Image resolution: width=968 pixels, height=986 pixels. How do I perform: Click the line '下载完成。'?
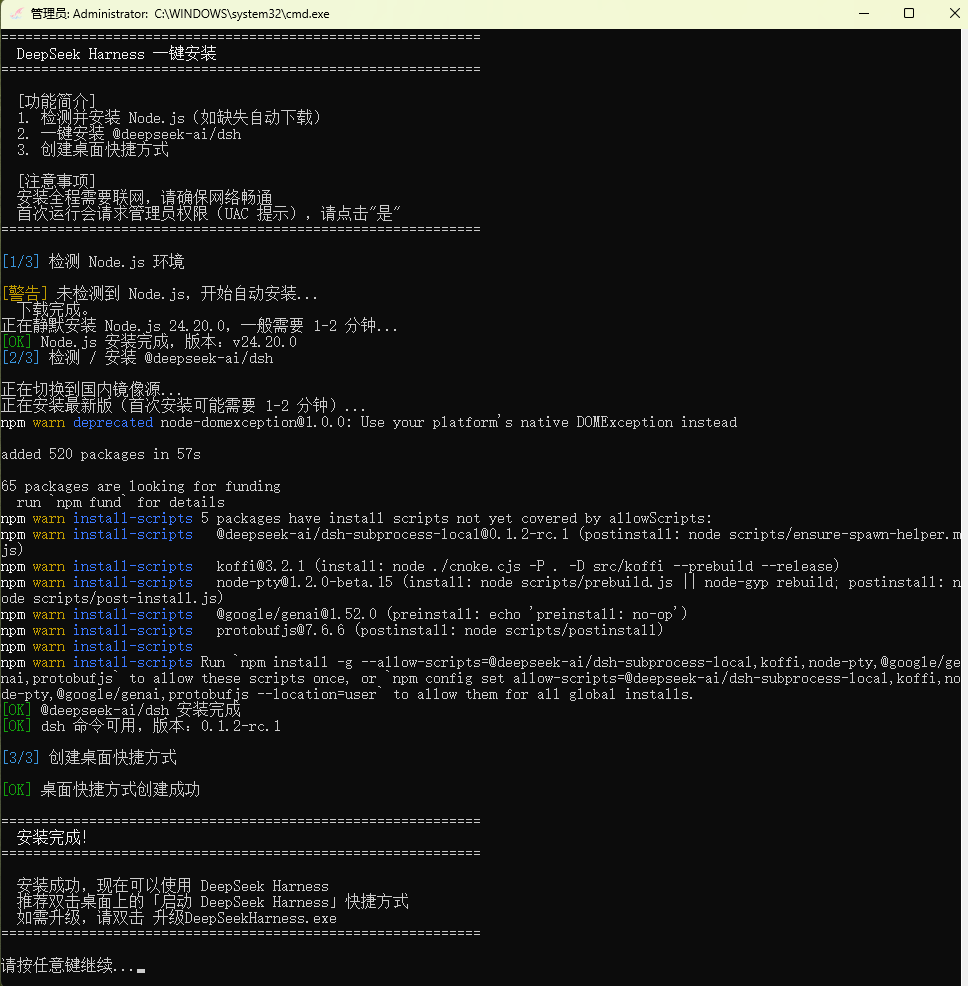tap(53, 309)
